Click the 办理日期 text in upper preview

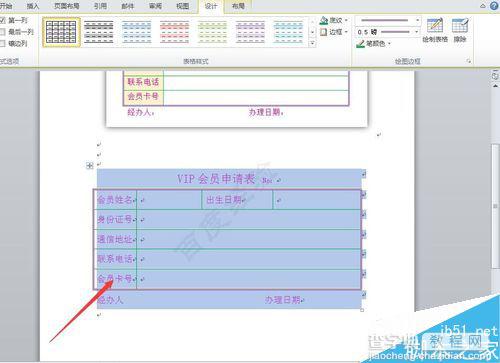(x=265, y=112)
